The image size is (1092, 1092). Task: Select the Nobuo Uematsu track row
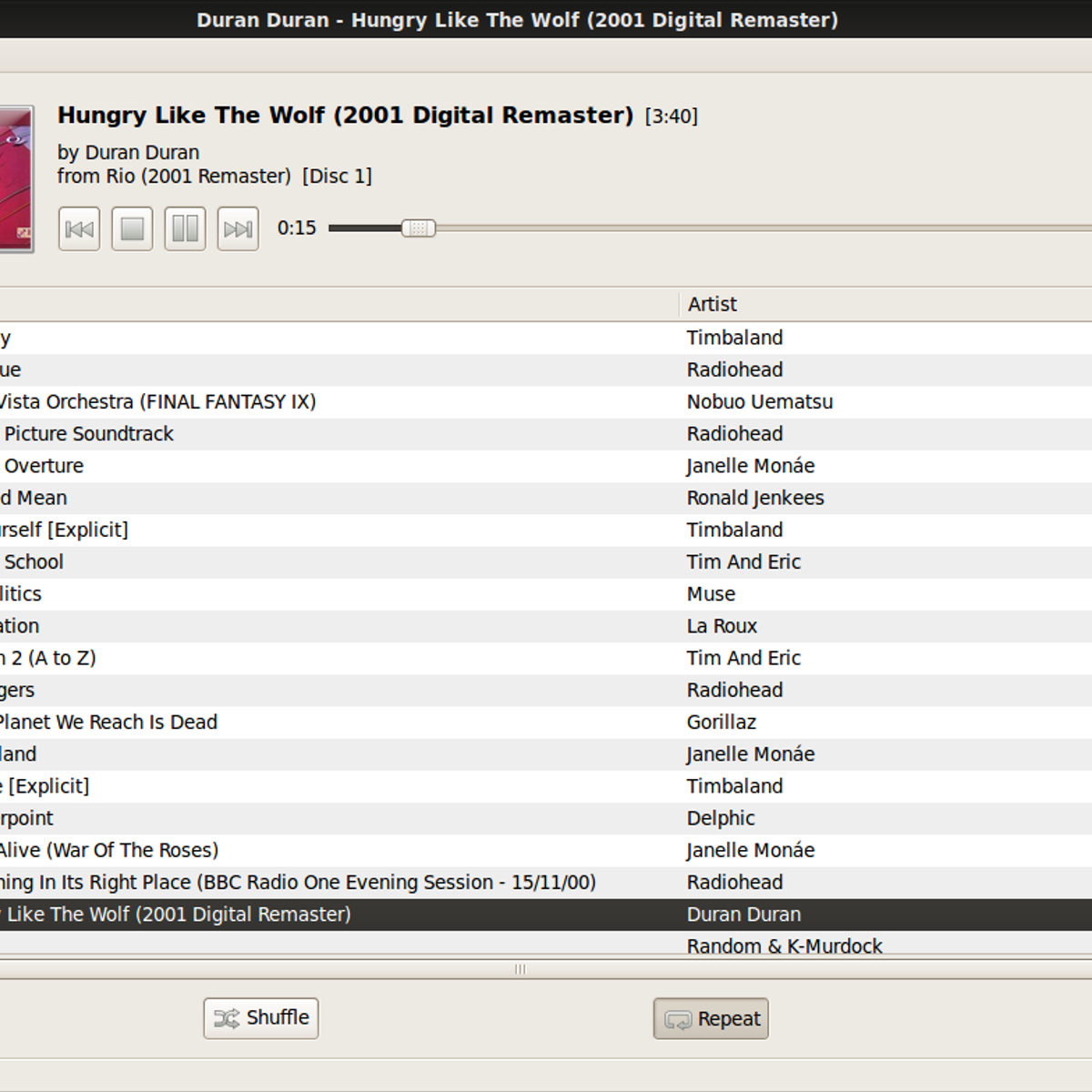click(x=546, y=401)
